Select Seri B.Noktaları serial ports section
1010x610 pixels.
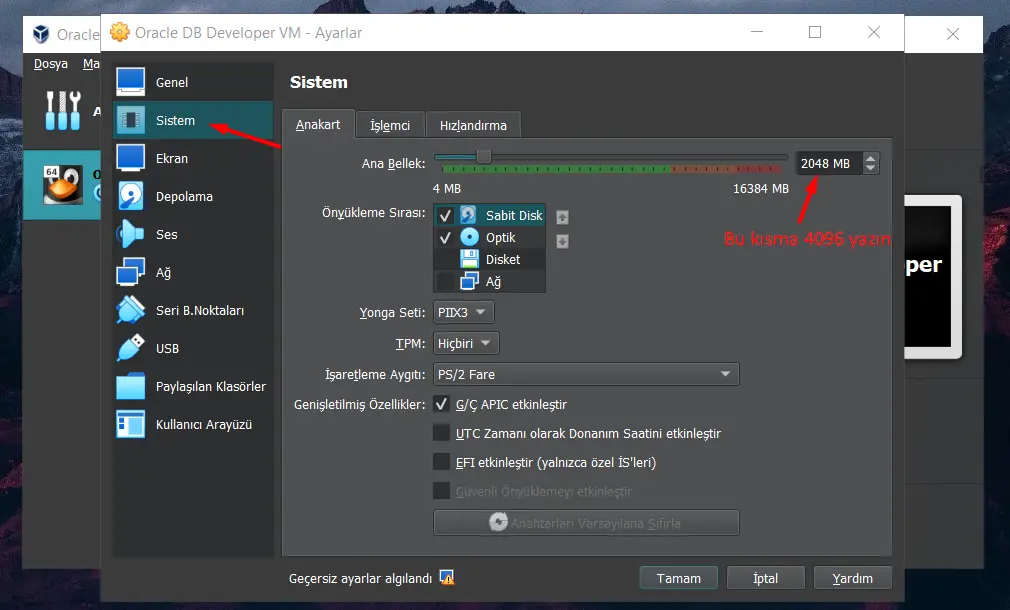pos(199,310)
